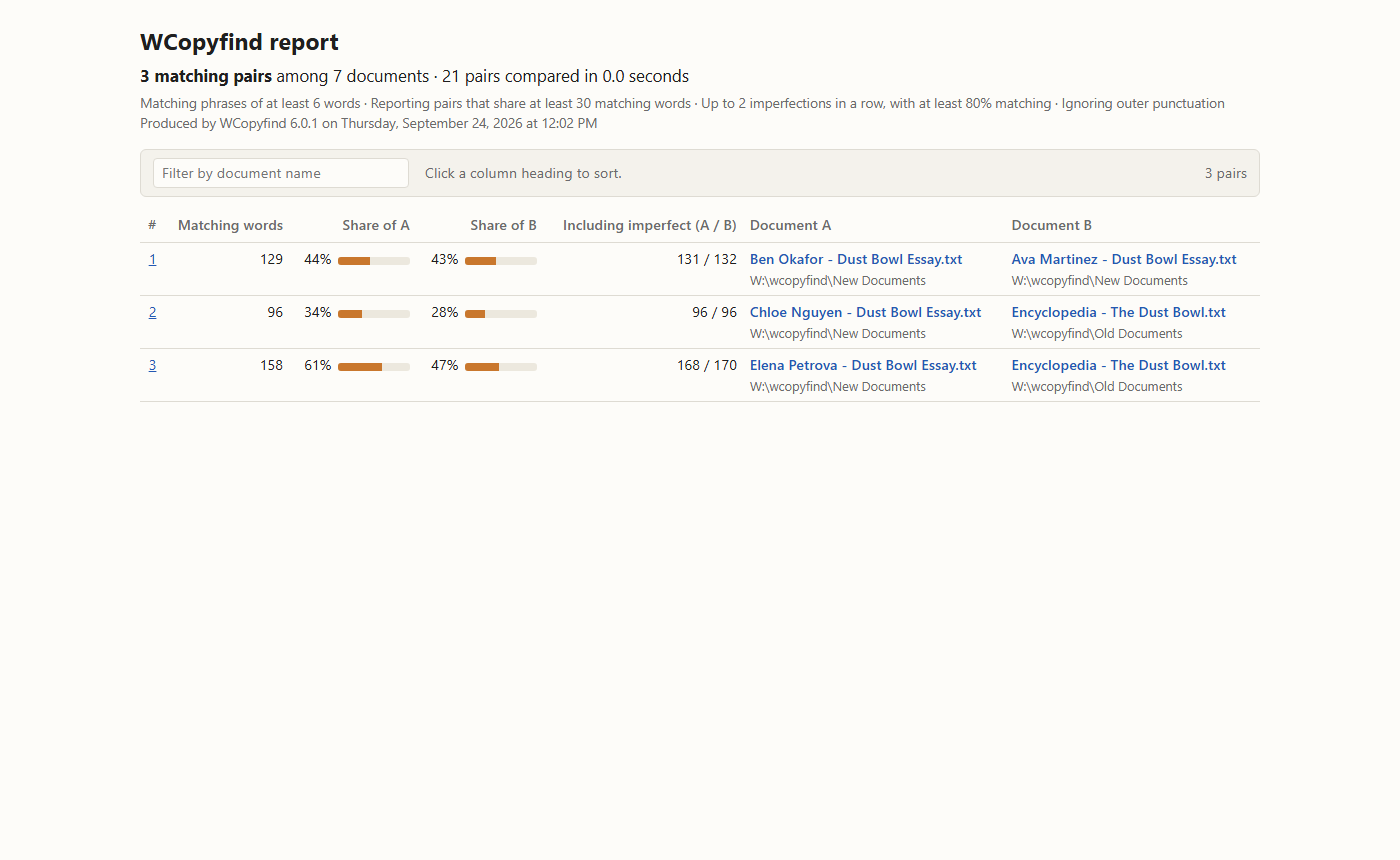
Task: Click the folder path under Ava Martinez
Action: coord(1100,281)
